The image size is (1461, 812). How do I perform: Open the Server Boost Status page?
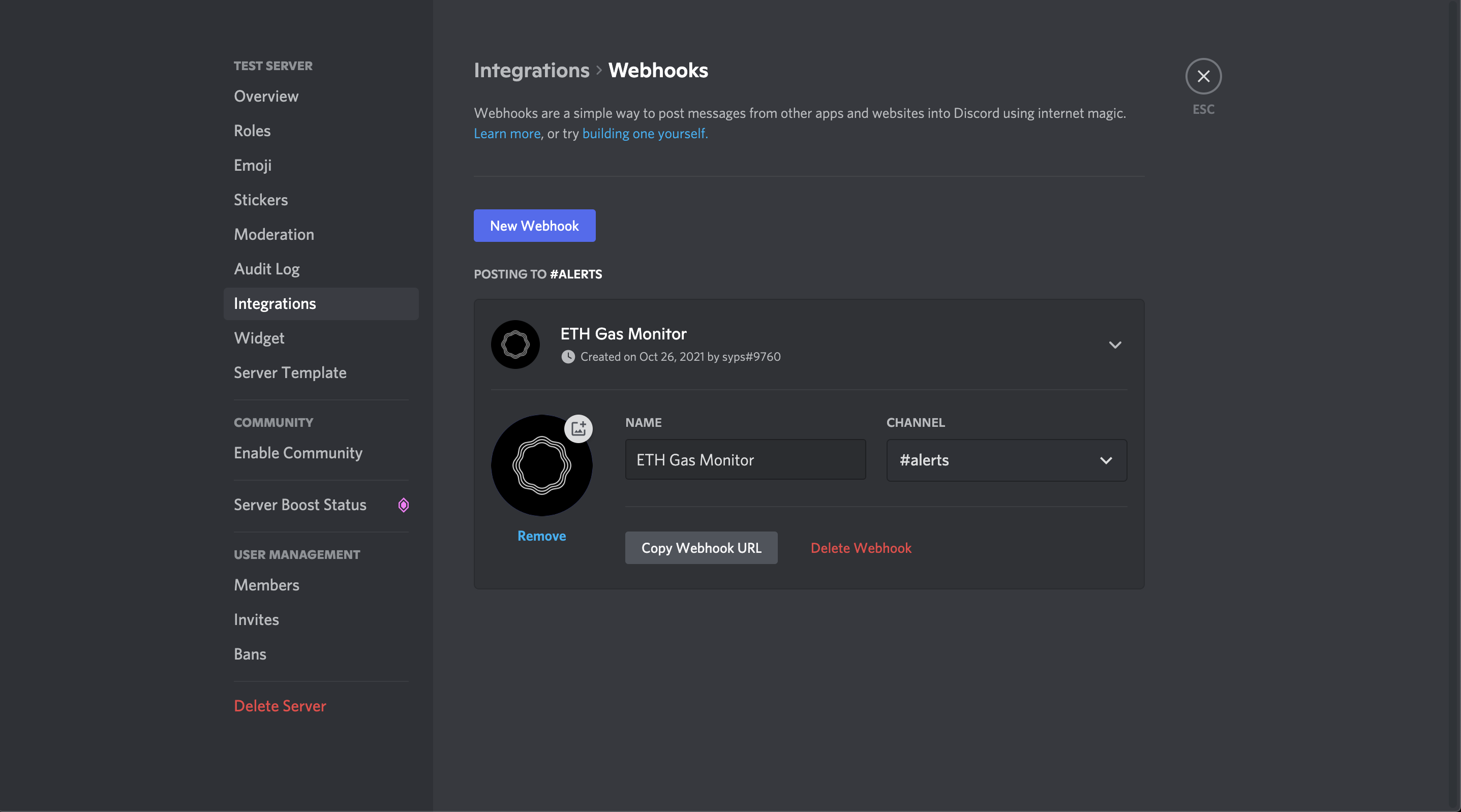point(300,505)
